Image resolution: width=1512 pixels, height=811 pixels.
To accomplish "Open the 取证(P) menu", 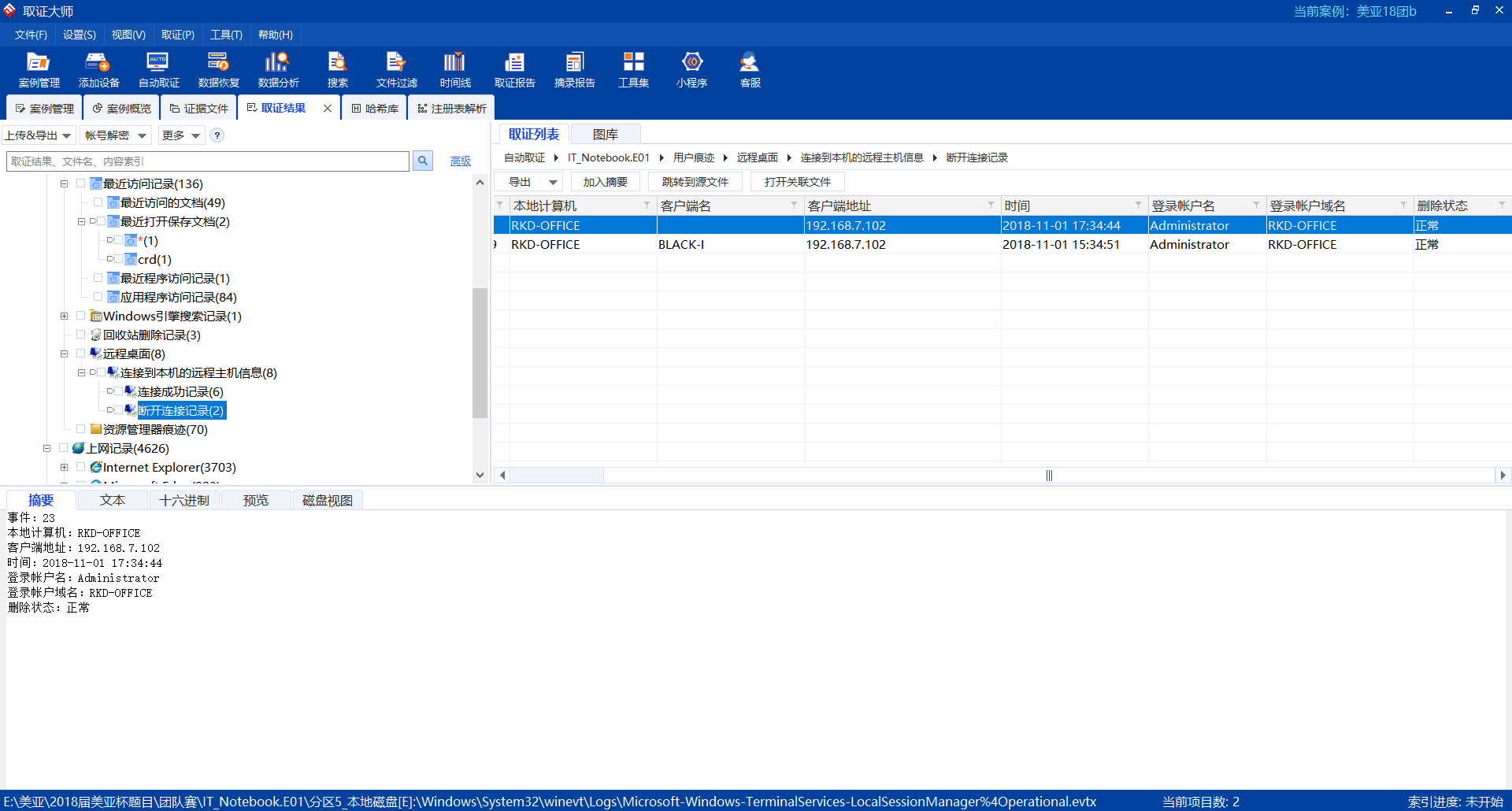I will coord(178,35).
